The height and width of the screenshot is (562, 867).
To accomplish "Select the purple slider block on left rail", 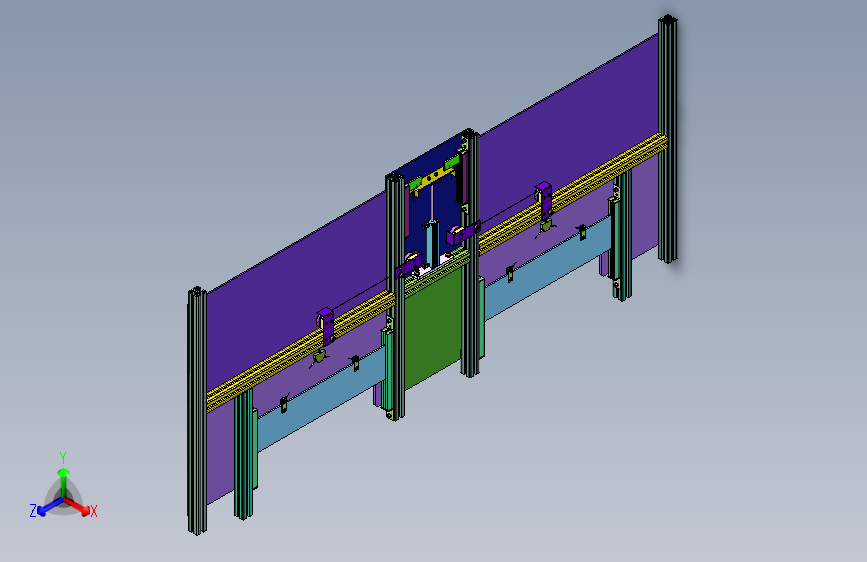I will pos(327,326).
